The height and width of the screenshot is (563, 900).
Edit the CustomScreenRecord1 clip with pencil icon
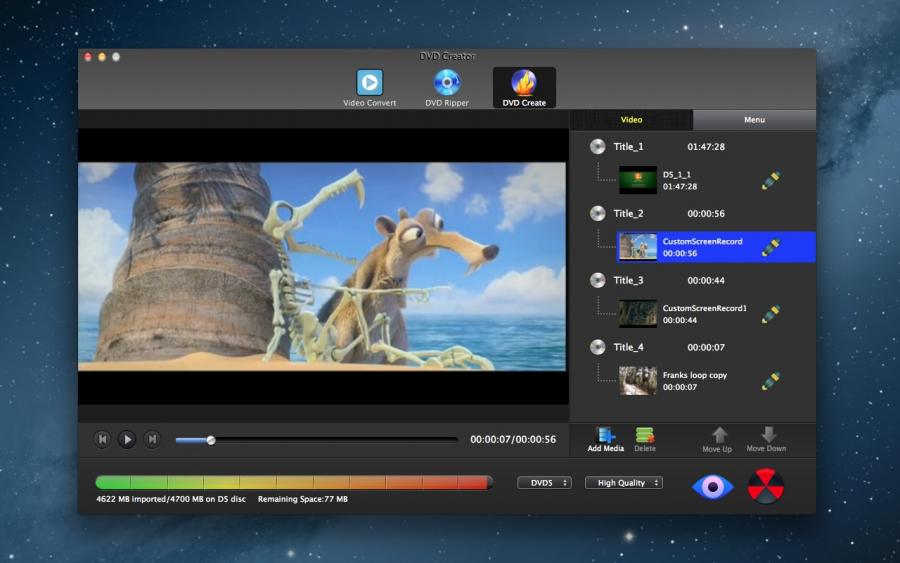coord(770,314)
